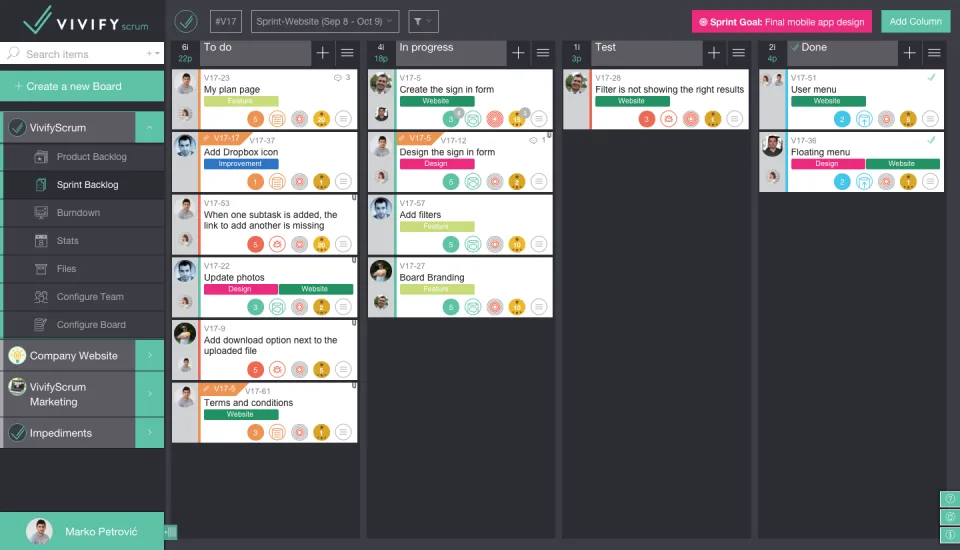Click the checkmark circle icon in top toolbar
960x550 pixels.
[x=186, y=21]
